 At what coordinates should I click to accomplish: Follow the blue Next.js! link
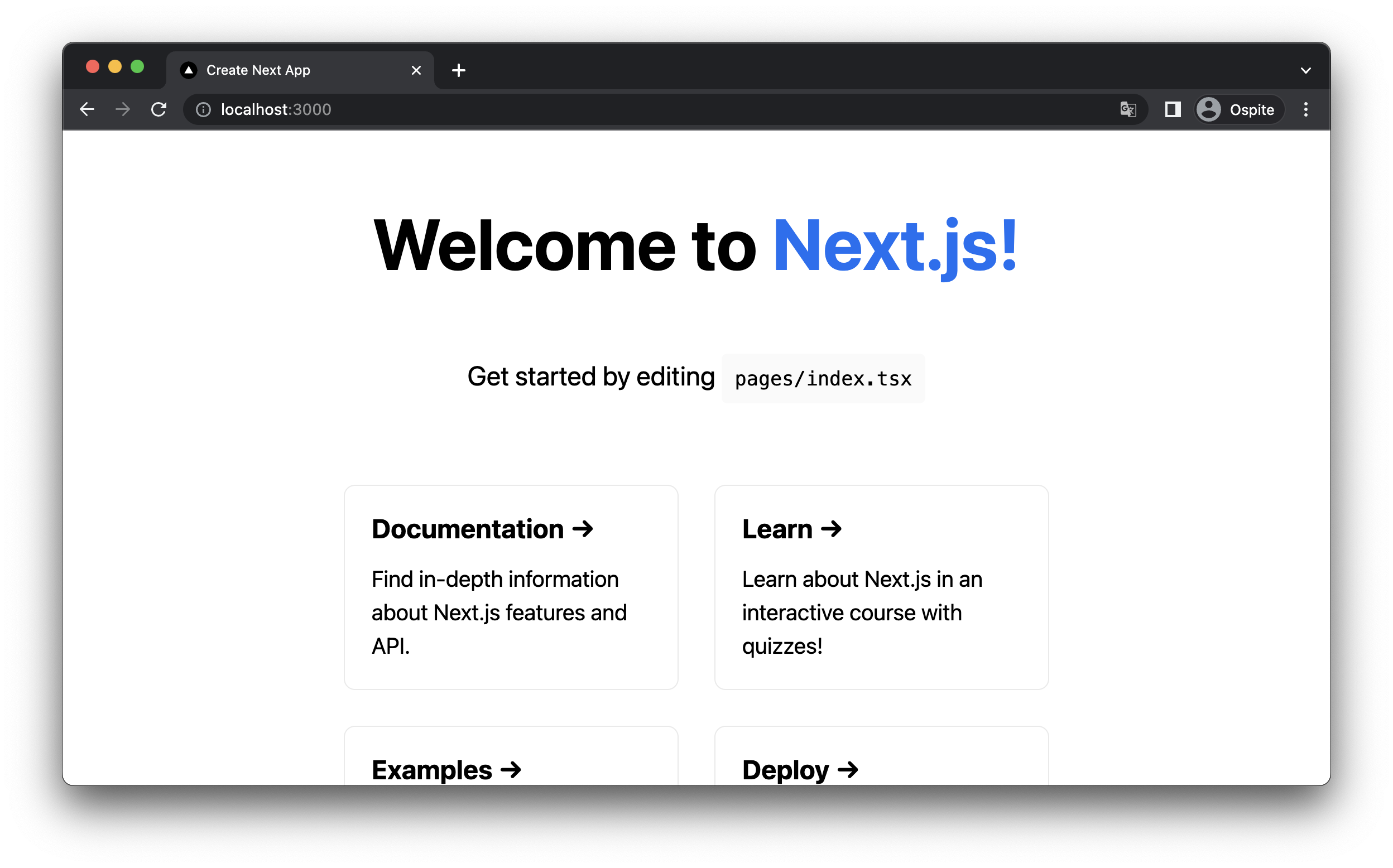coord(895,245)
